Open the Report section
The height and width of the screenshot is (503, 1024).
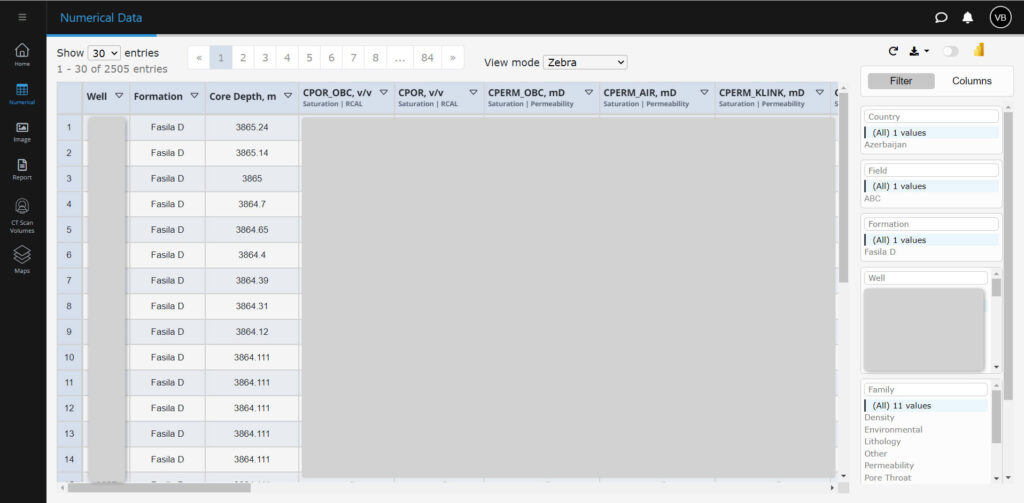pyautogui.click(x=22, y=169)
